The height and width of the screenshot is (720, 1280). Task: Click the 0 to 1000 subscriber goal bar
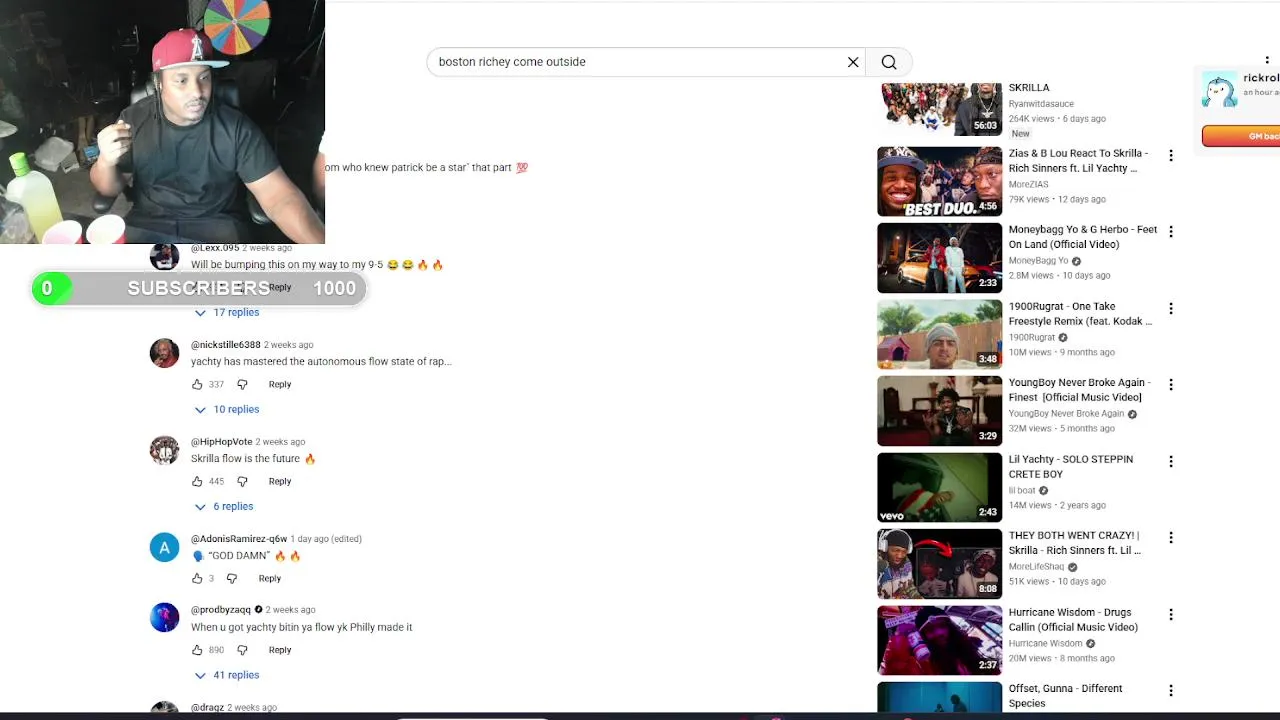(199, 289)
